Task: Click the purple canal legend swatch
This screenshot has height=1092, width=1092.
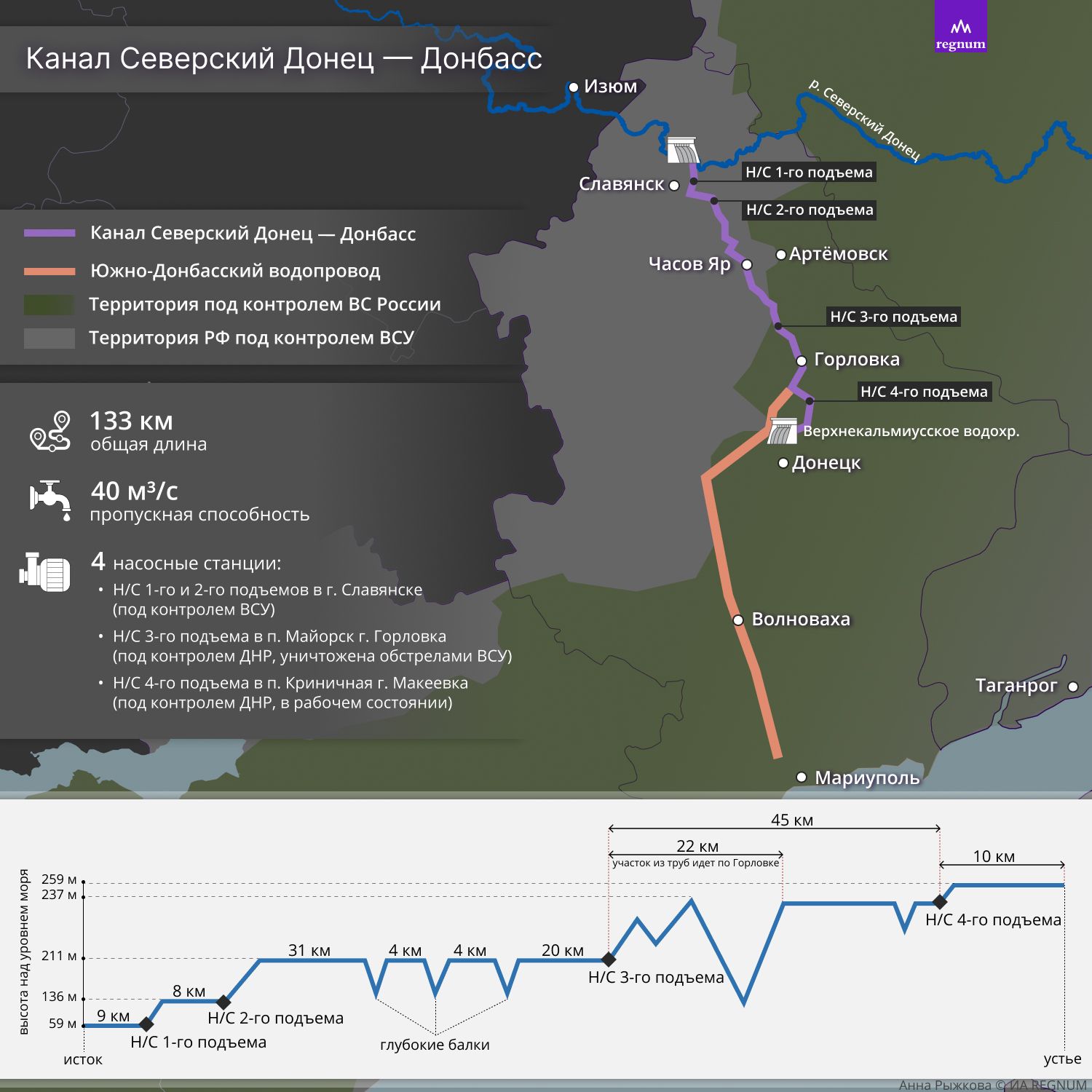Action: tap(50, 234)
